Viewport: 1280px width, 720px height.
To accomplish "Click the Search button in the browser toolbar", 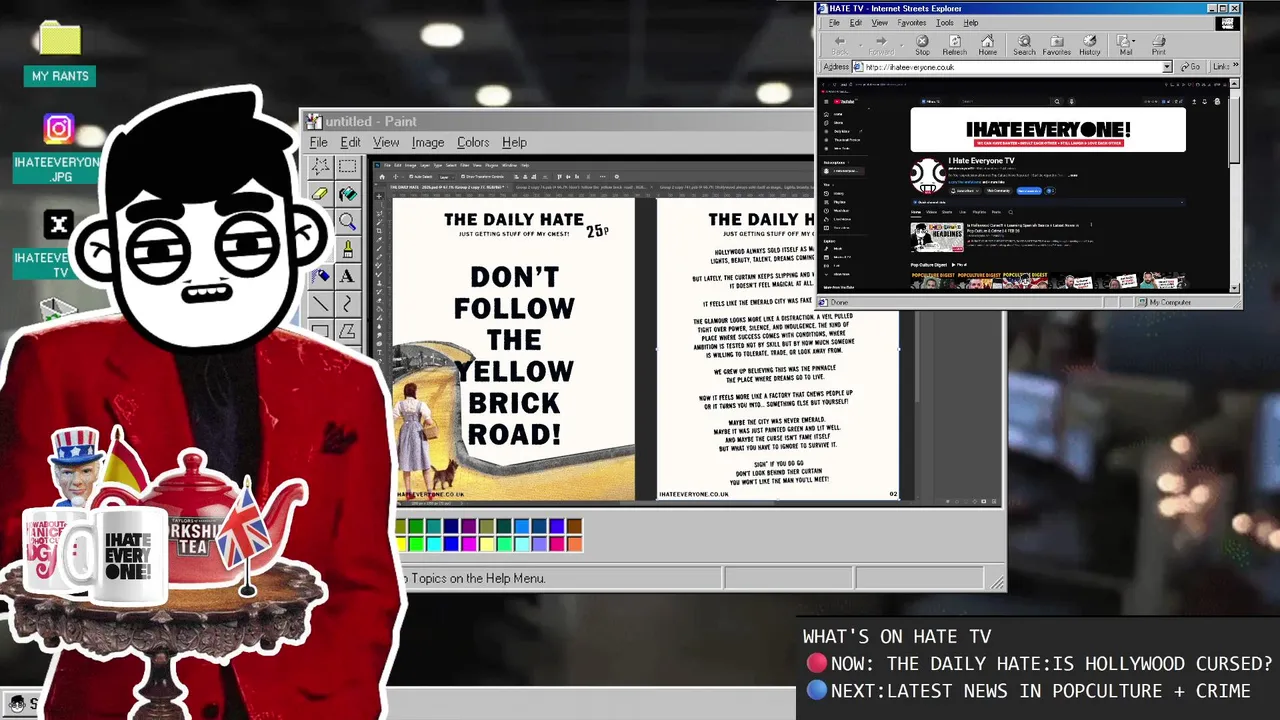I will pyautogui.click(x=1024, y=45).
